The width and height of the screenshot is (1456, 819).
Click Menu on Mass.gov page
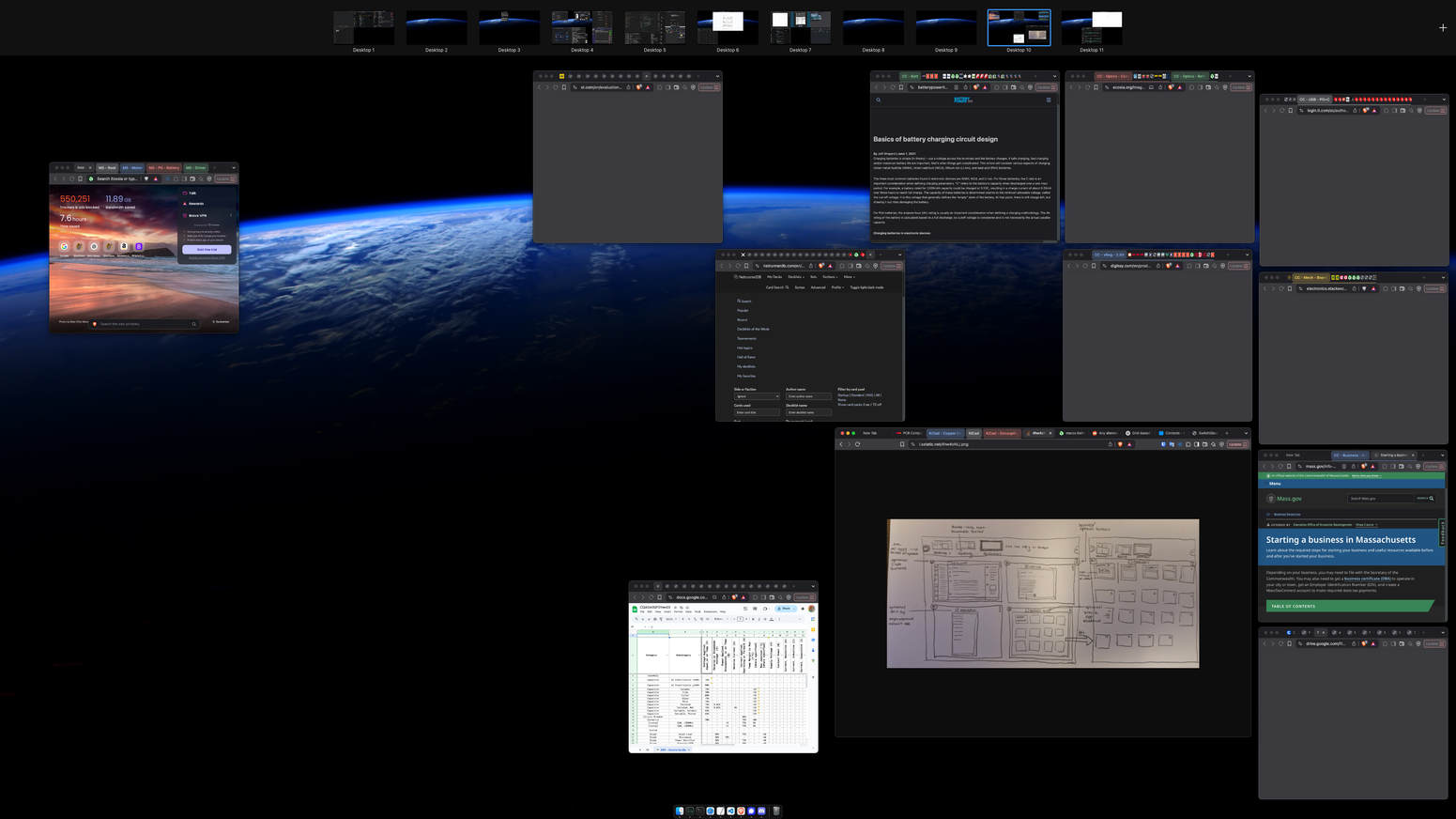(1275, 484)
